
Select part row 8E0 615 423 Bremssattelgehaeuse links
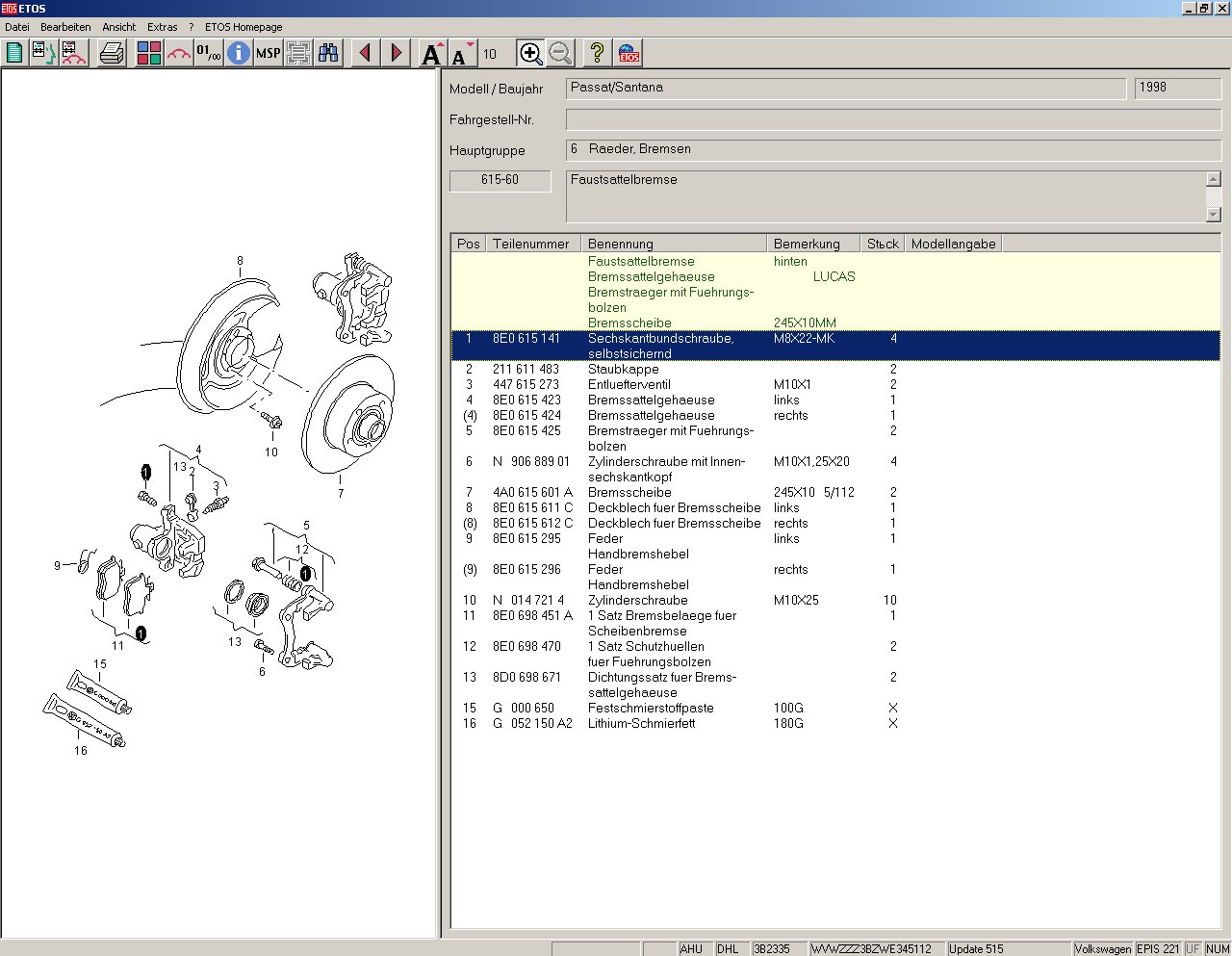[835, 400]
